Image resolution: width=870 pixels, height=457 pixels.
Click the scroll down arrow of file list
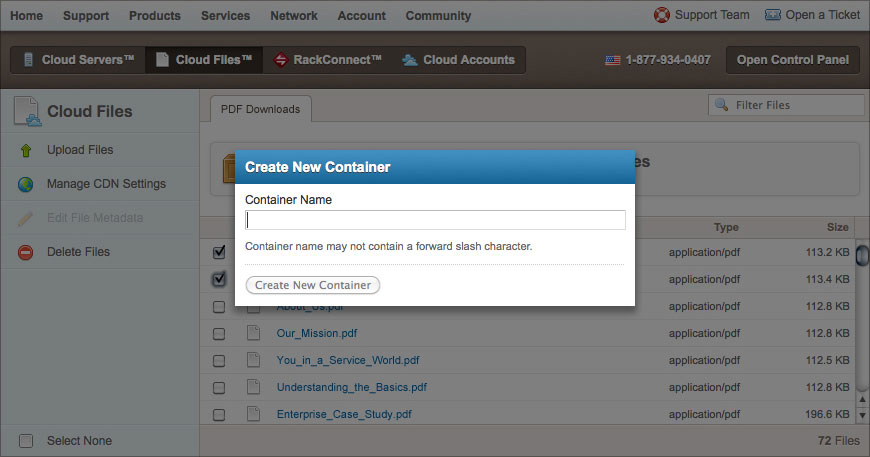[862, 415]
